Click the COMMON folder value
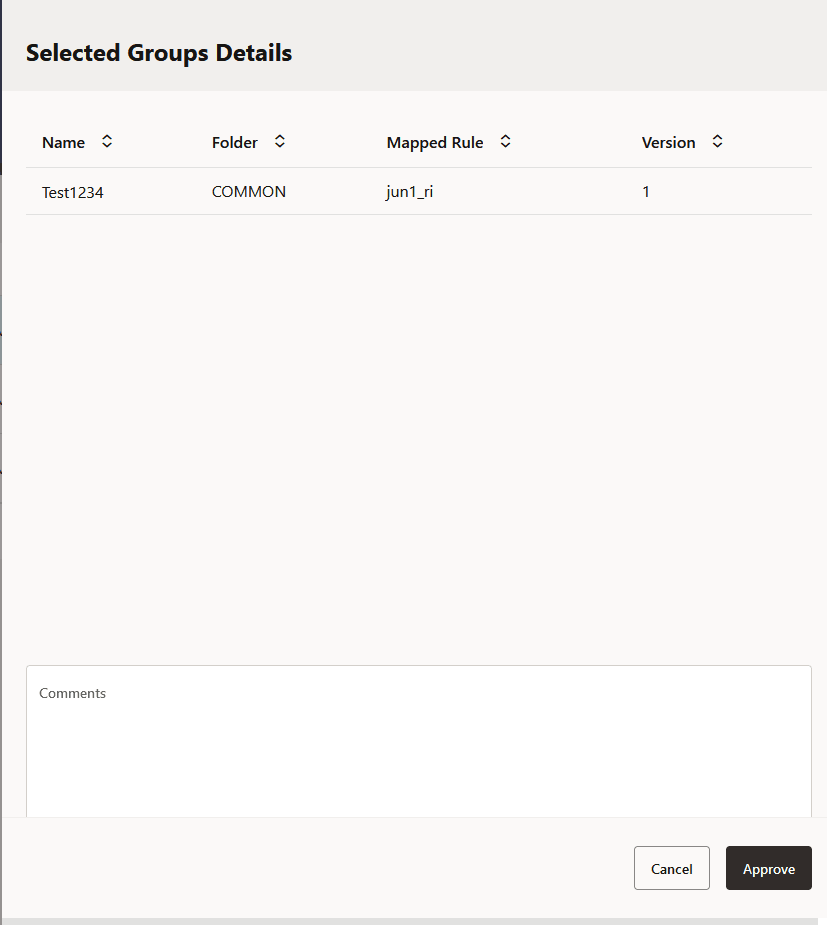The height and width of the screenshot is (925, 827). (x=248, y=192)
